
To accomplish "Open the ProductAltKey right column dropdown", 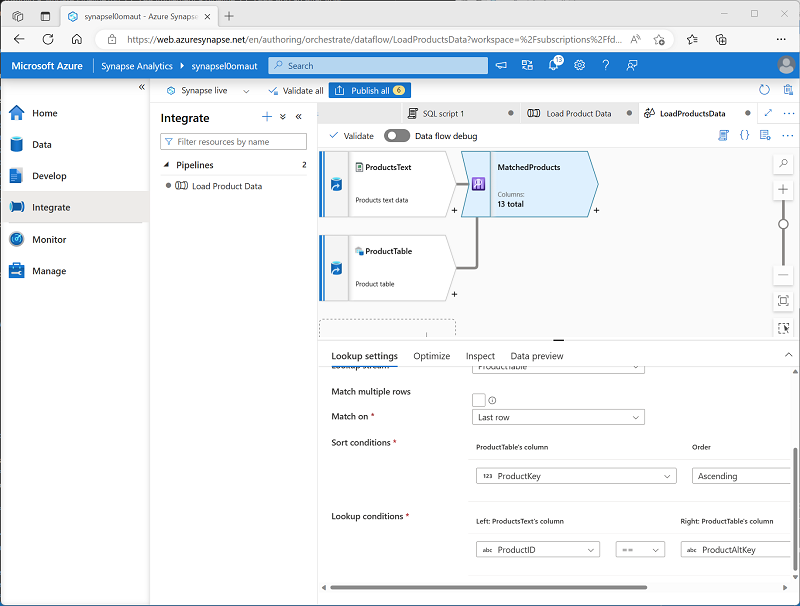I will [735, 550].
